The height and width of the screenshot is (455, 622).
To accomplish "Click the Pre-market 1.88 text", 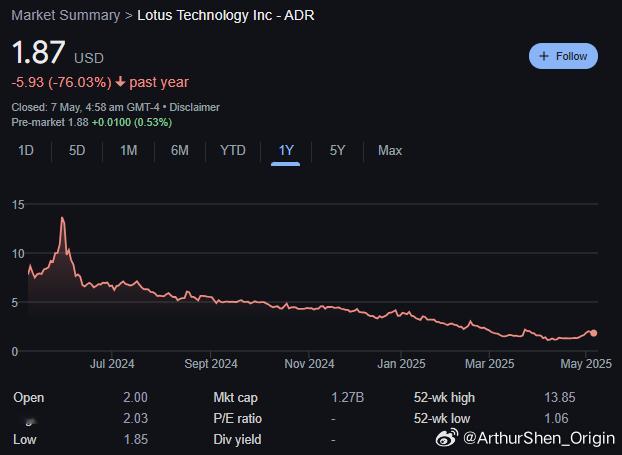I will 50,122.
